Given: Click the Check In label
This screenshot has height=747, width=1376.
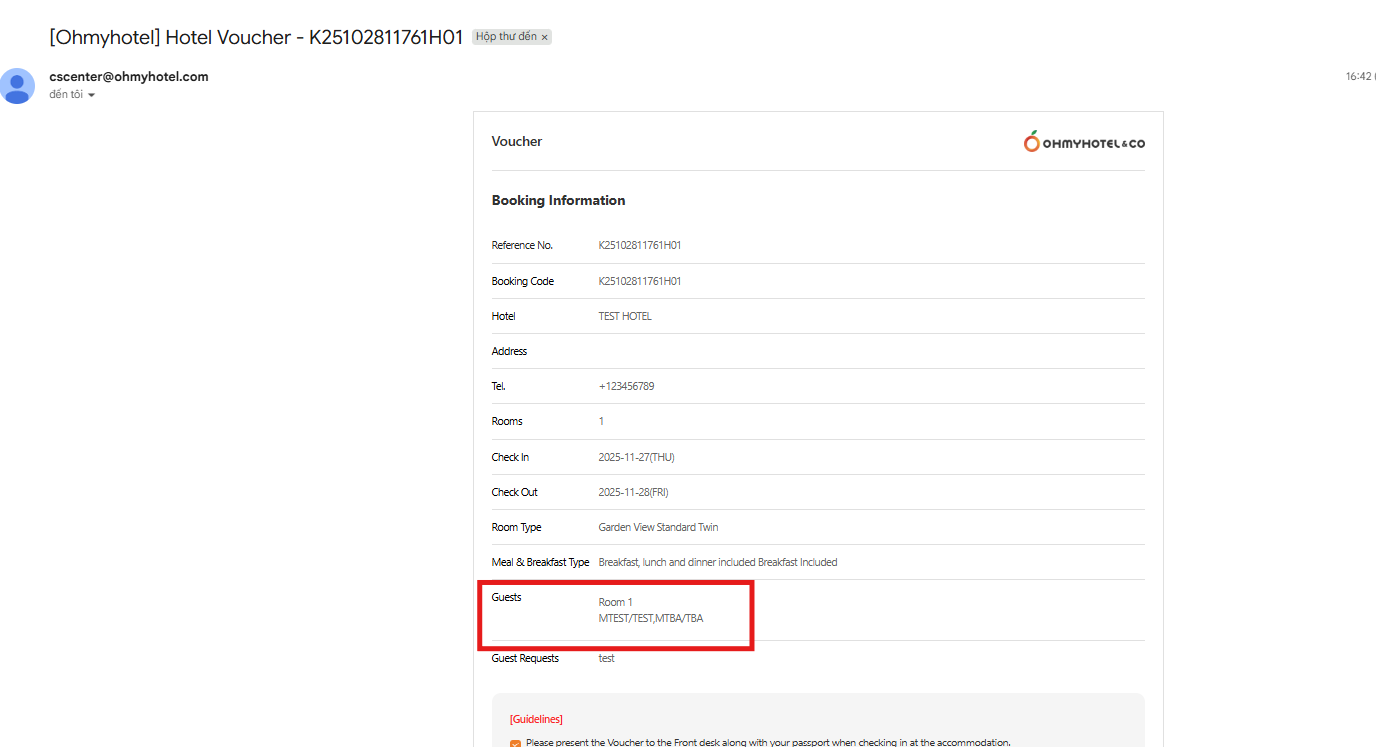Looking at the screenshot, I should pos(510,457).
